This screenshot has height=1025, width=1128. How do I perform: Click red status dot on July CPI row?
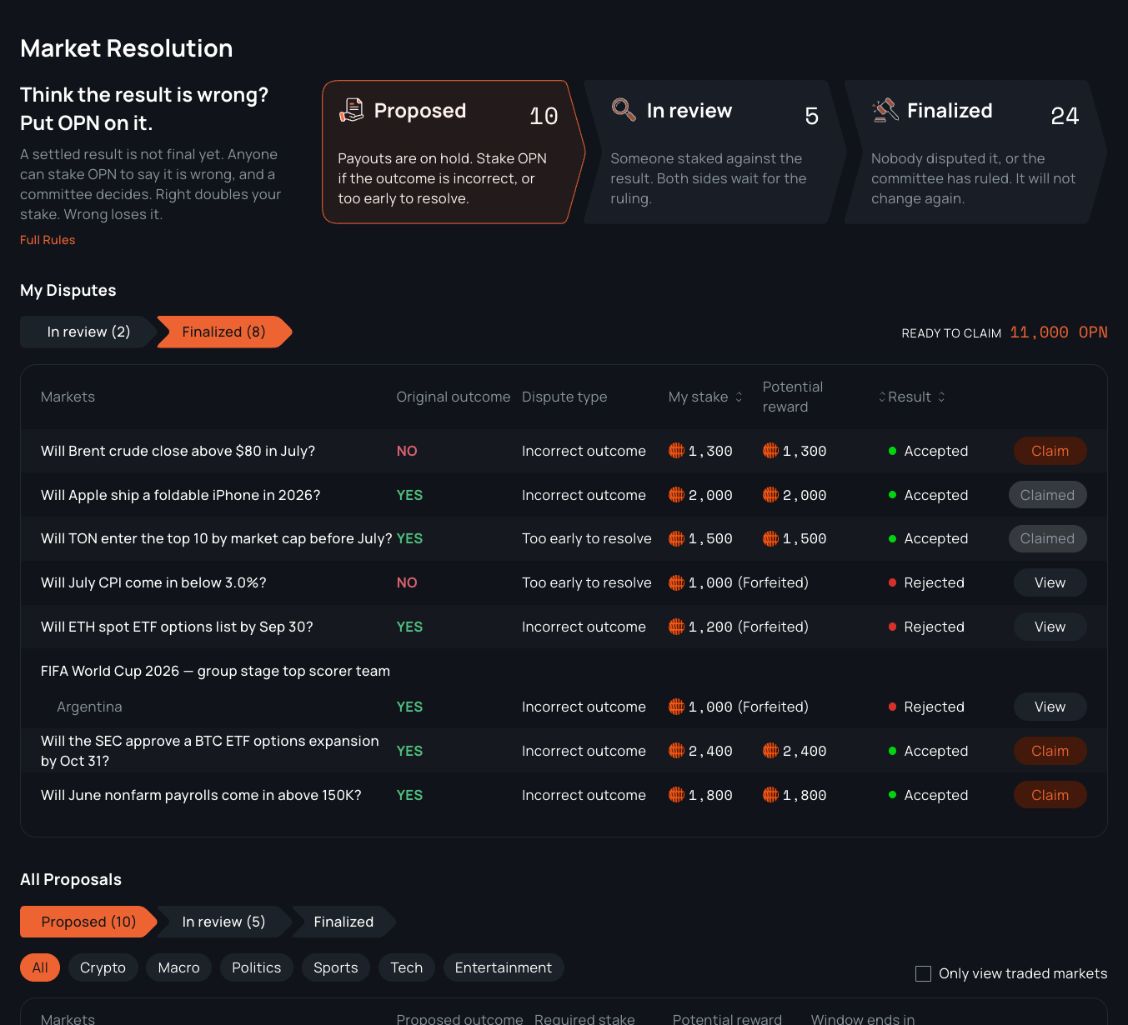click(x=892, y=583)
